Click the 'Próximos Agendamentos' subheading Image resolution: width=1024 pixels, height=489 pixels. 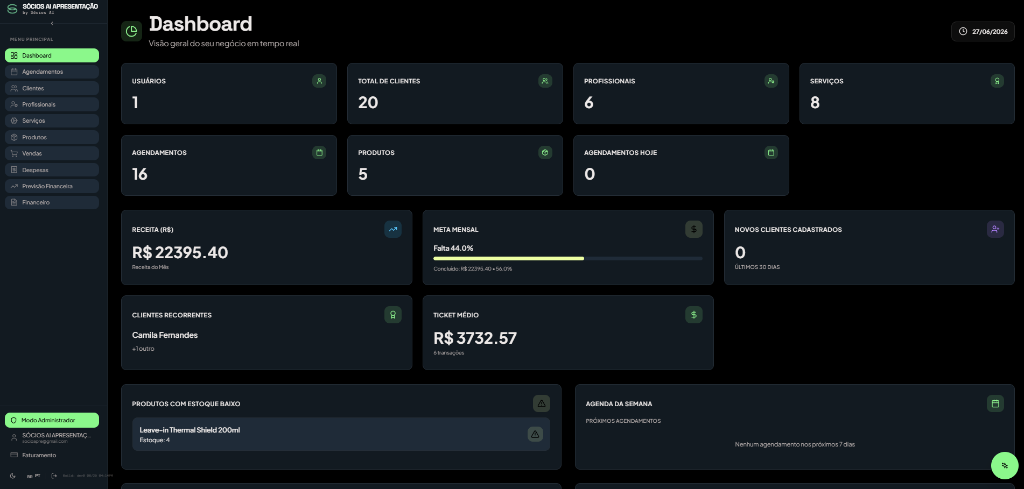pyautogui.click(x=623, y=421)
